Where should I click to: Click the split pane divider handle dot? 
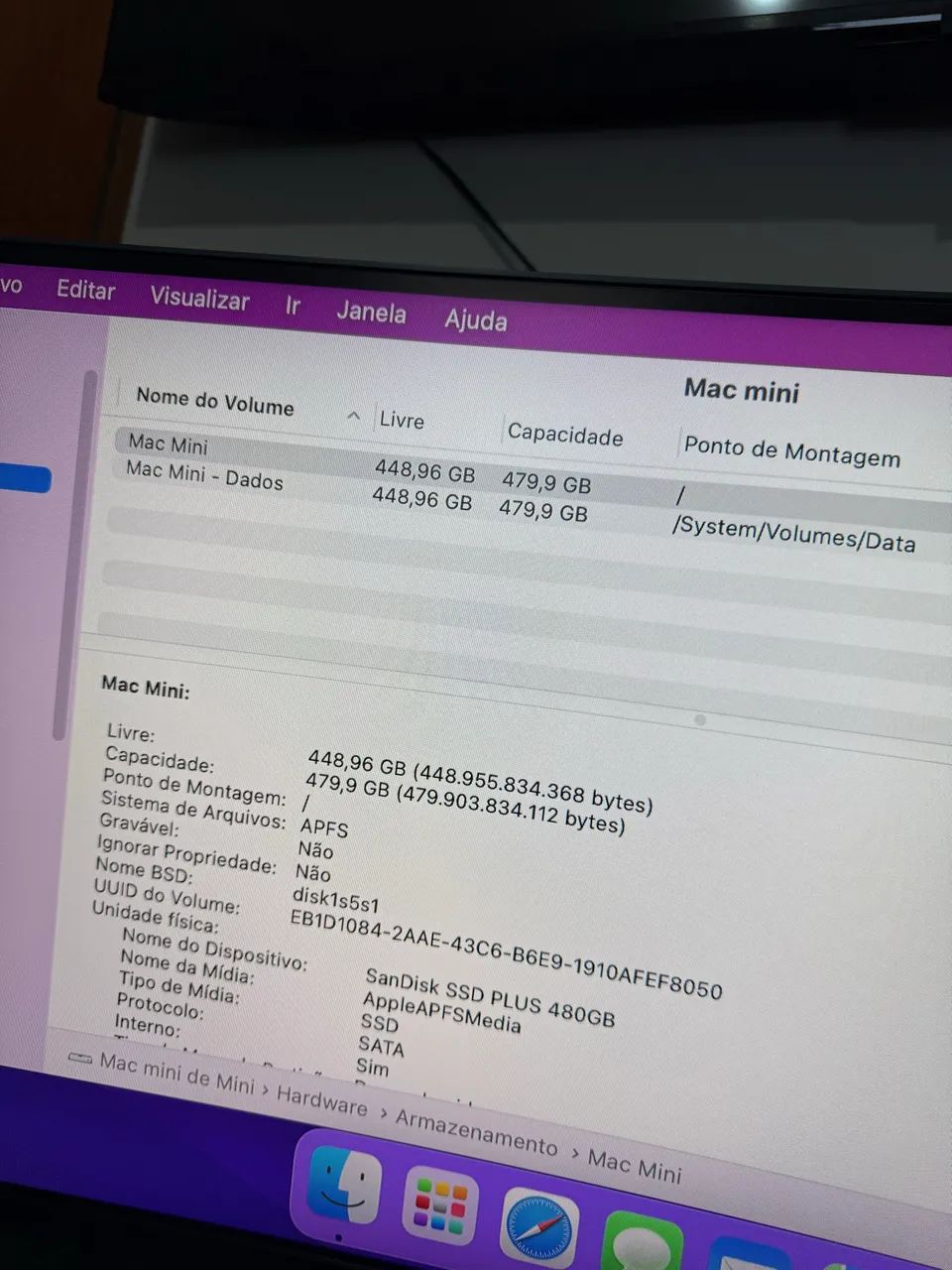(x=700, y=719)
